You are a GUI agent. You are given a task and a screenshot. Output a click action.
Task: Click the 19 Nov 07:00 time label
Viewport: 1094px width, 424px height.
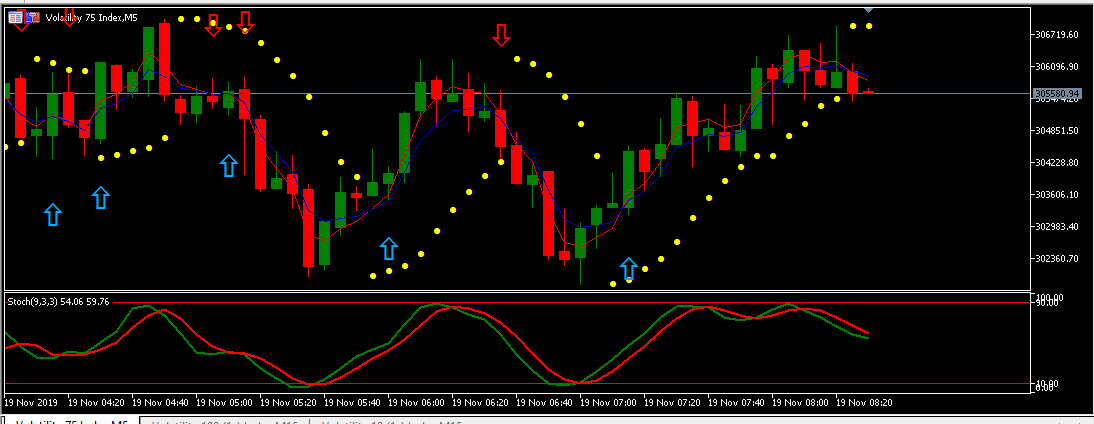609,402
